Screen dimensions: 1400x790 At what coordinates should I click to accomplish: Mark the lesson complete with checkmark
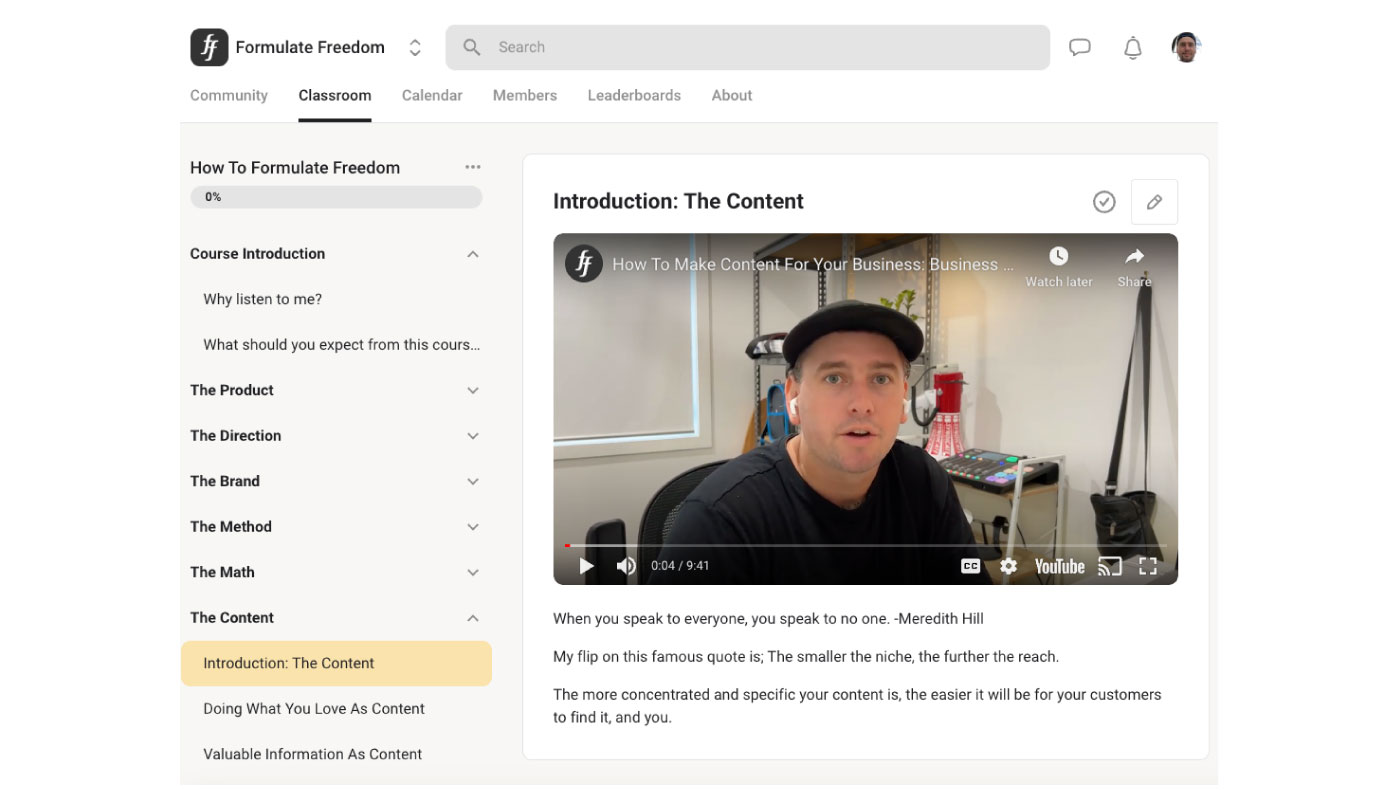1104,202
